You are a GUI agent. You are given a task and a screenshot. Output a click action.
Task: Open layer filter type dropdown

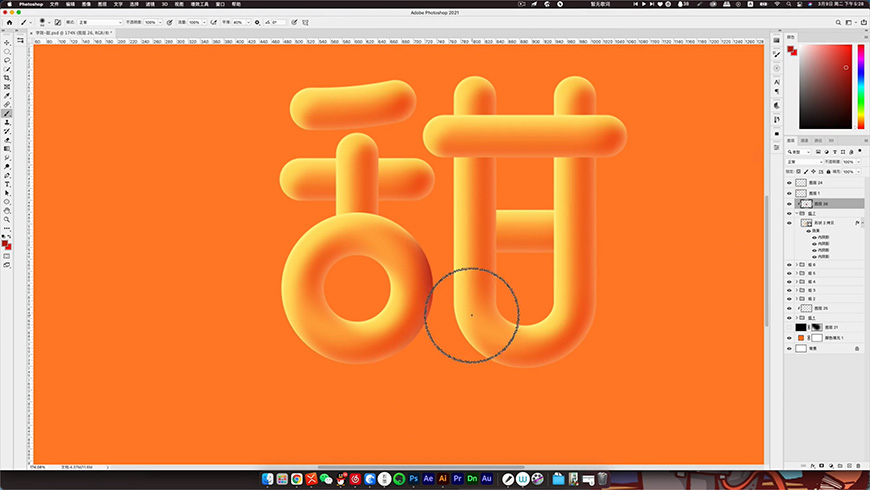[799, 152]
